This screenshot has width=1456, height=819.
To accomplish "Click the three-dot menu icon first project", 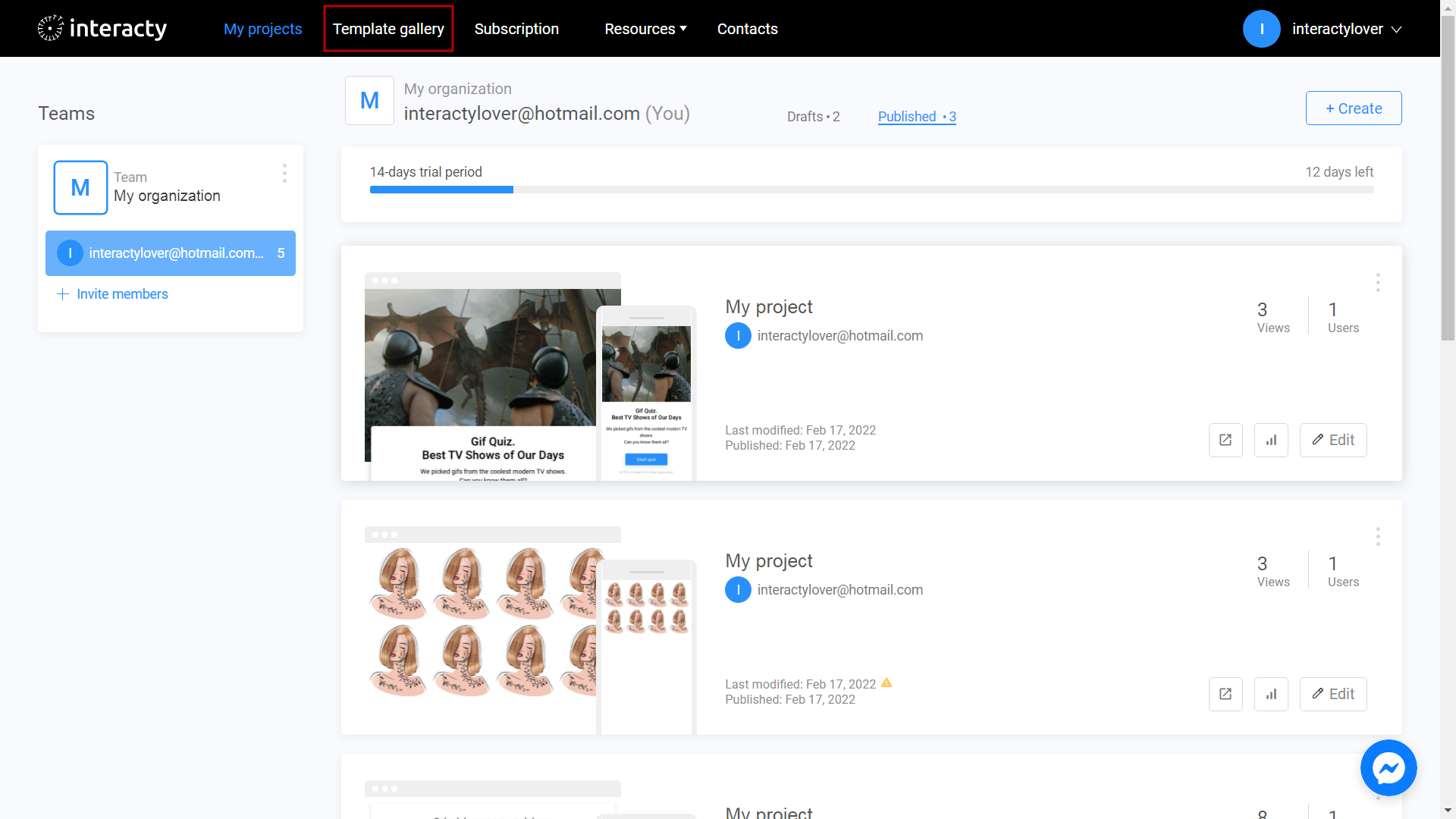I will (x=1378, y=283).
